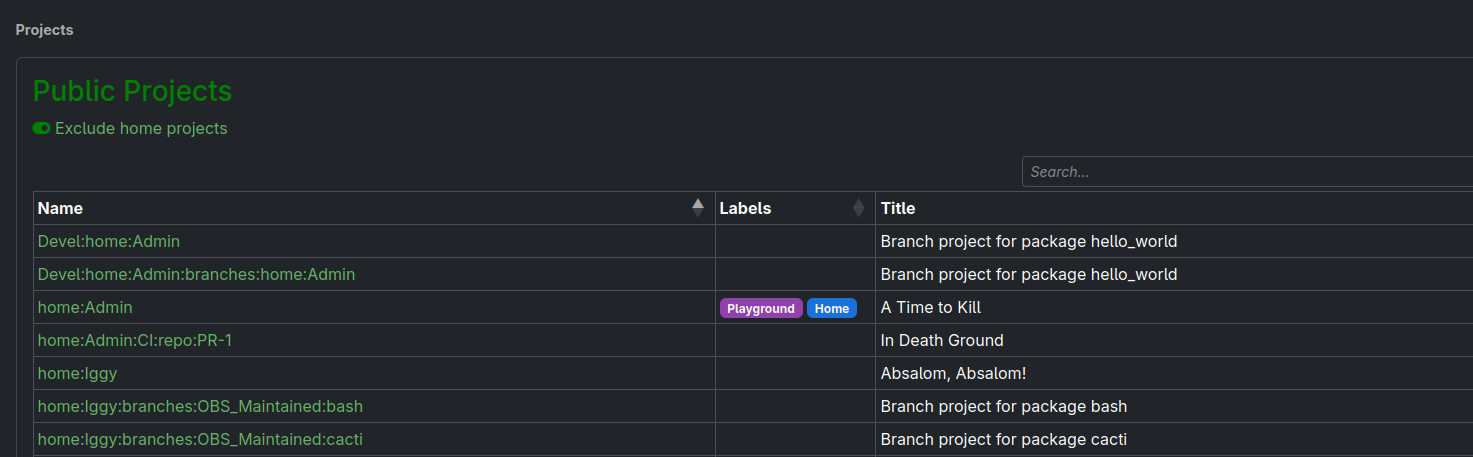The image size is (1473, 457).
Task: Open home:Admin:CI:repo:PR-1 project
Action: point(135,340)
